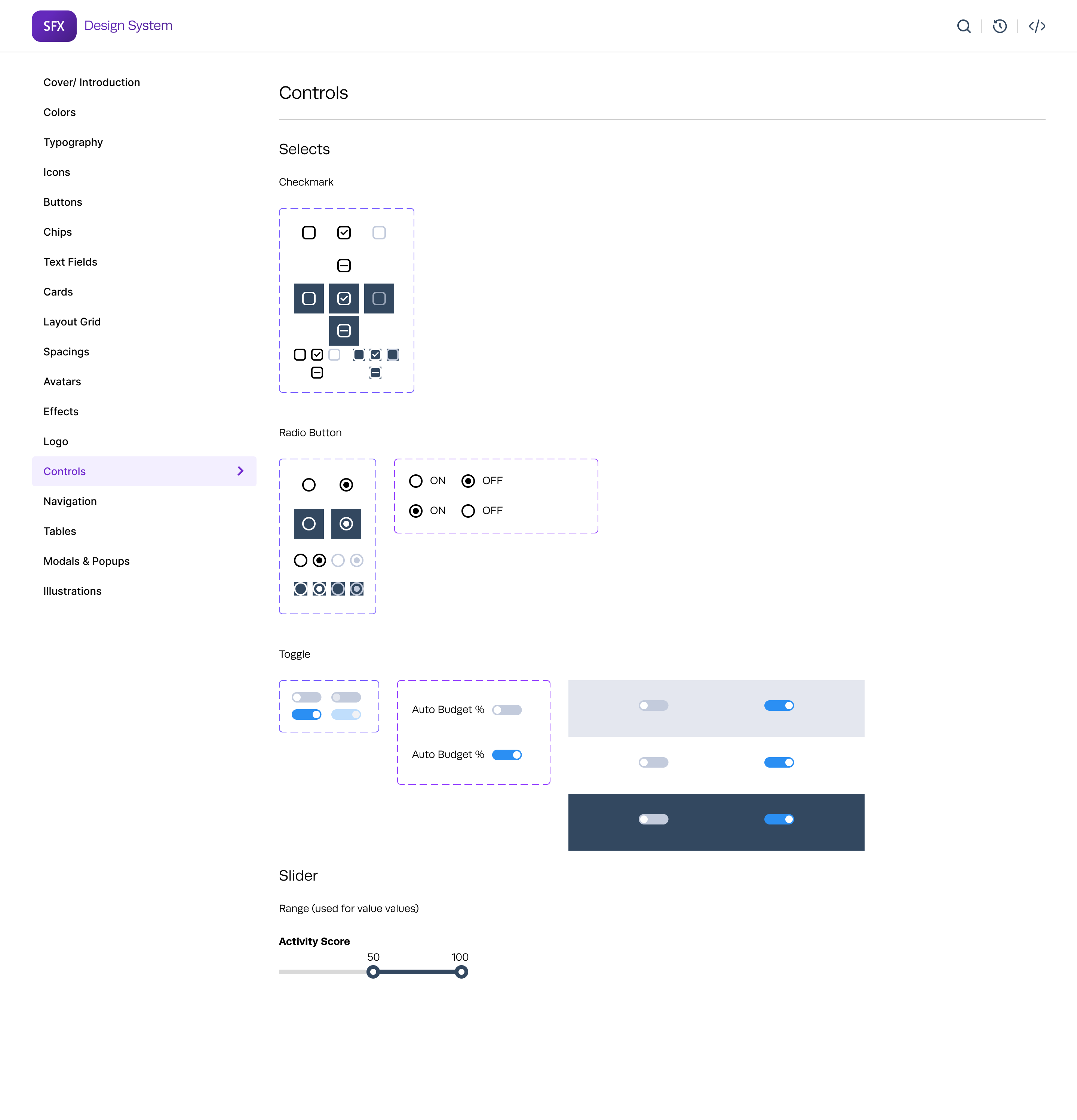1077x1120 pixels.
Task: Open the Cover/ Introduction page
Action: point(91,82)
